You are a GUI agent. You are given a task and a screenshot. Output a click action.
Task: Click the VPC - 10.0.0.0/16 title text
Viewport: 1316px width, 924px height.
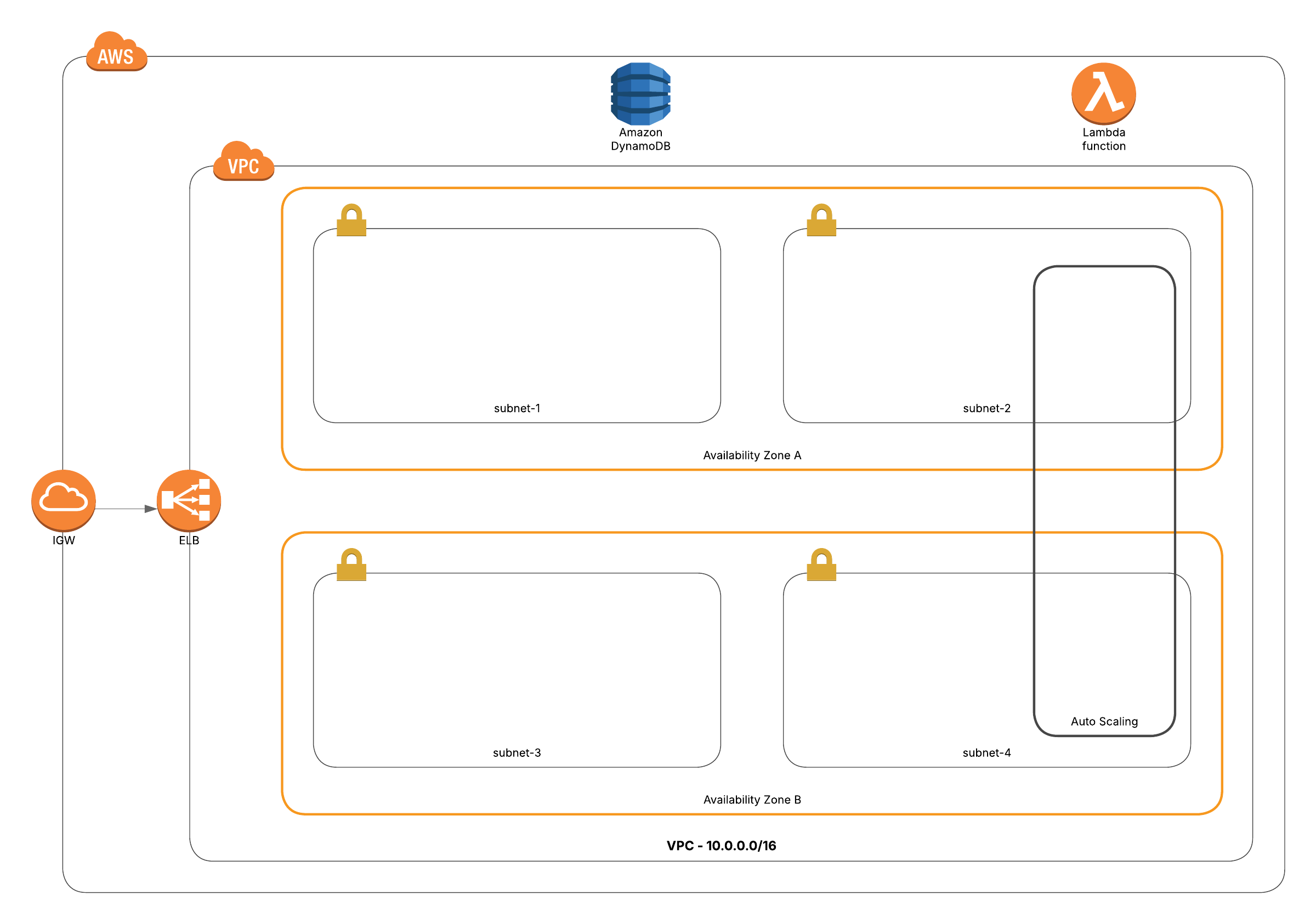point(721,846)
